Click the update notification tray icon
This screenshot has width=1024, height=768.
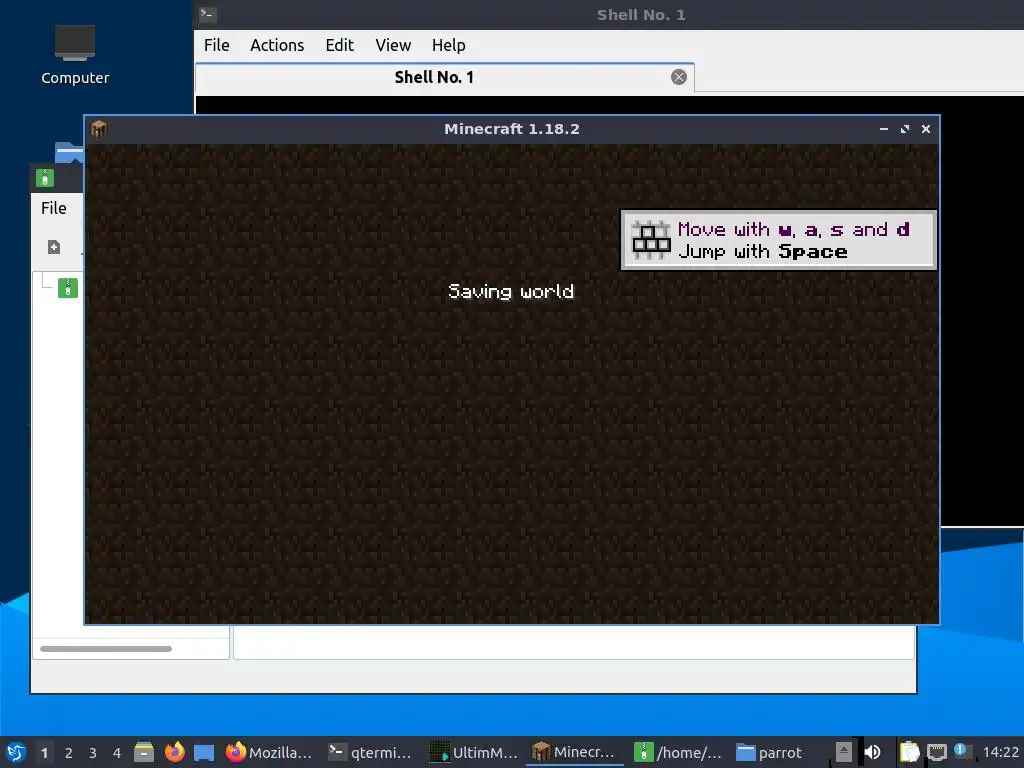961,751
